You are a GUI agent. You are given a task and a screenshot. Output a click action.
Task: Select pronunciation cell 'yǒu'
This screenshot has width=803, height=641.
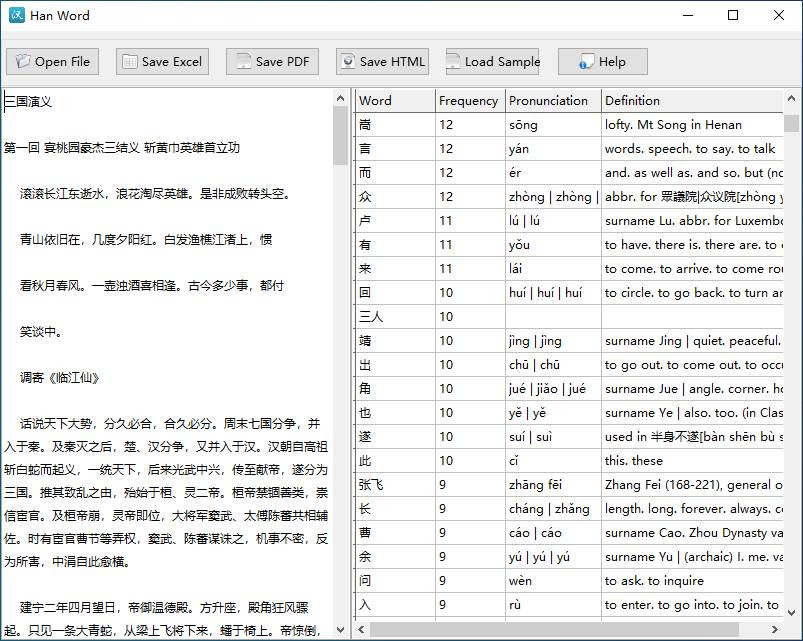coord(553,244)
